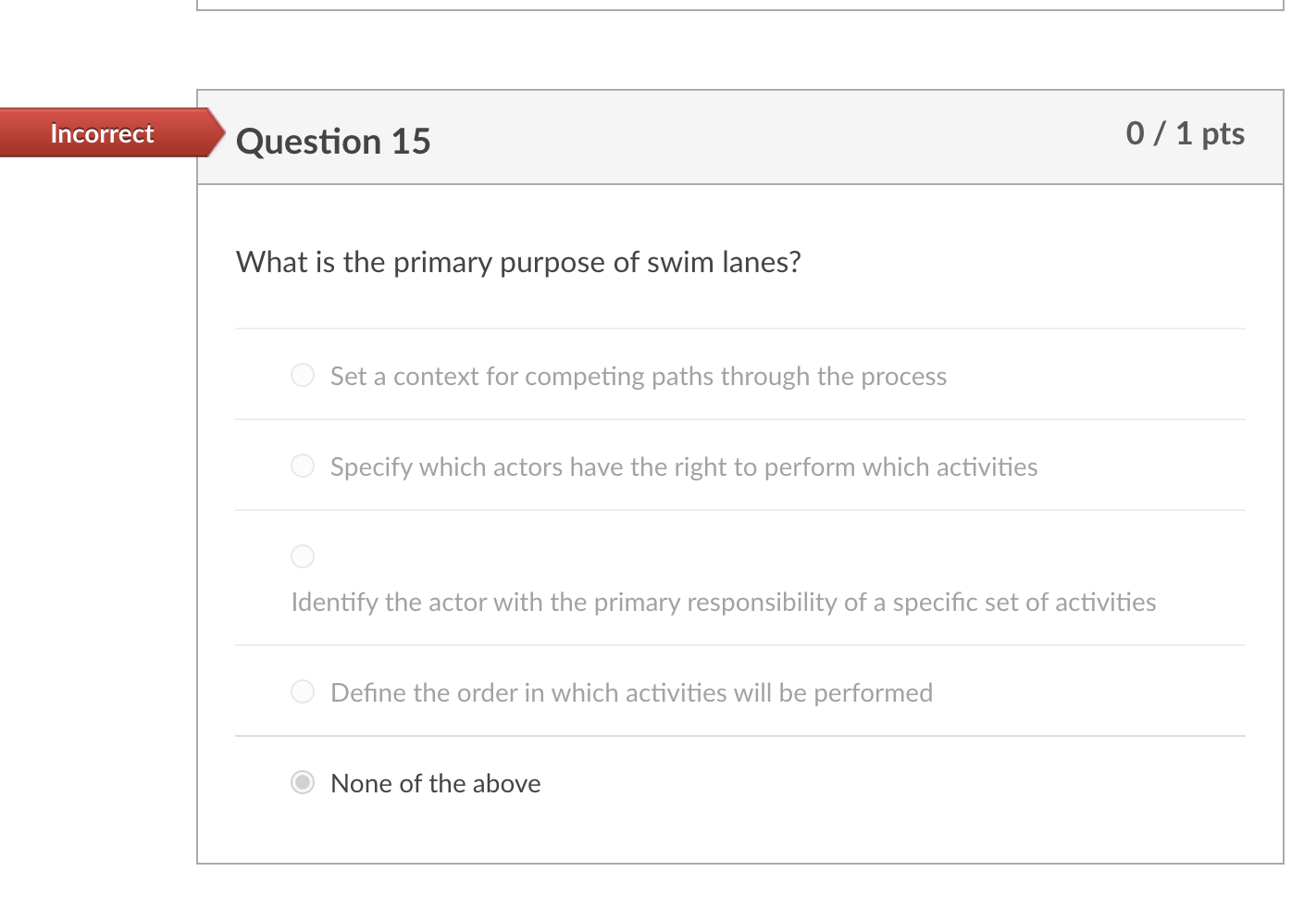
Task: Click the Question 15 panel border
Action: click(199, 463)
